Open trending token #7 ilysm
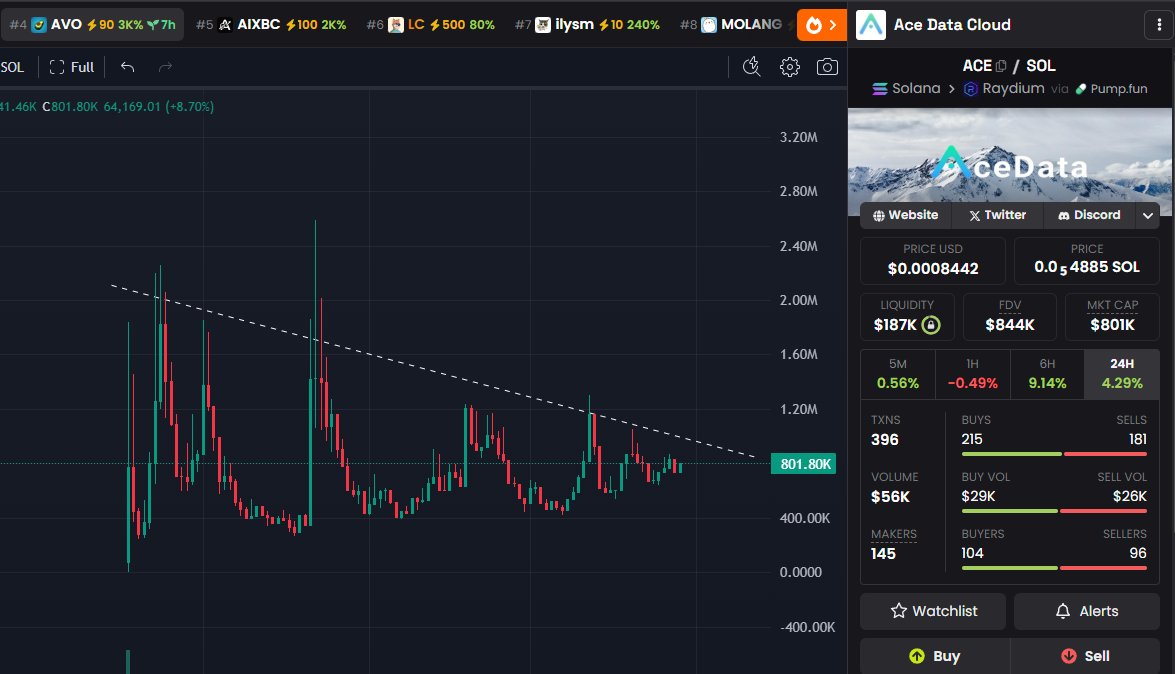1175x674 pixels. point(588,25)
